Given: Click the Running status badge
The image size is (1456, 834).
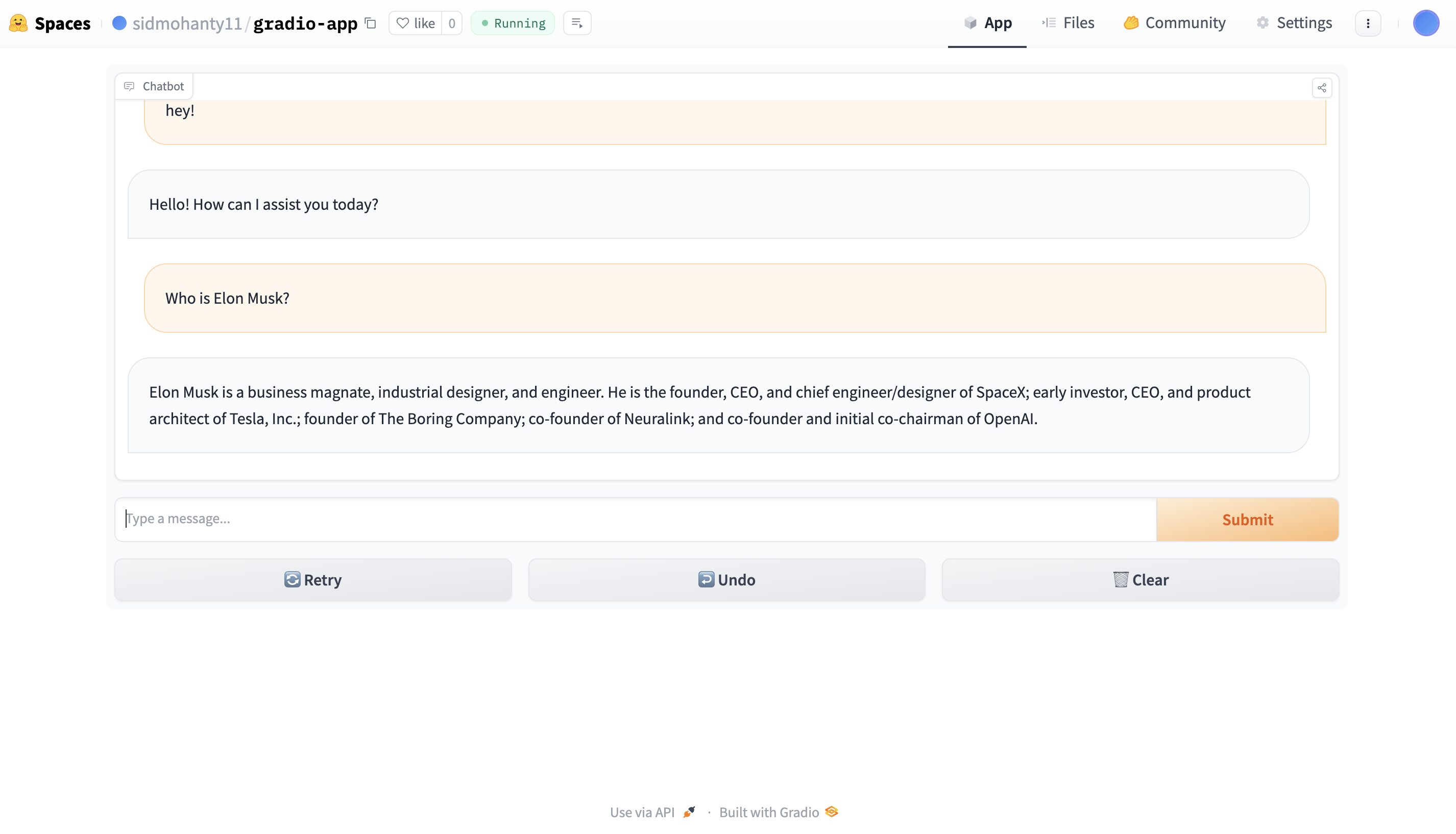Looking at the screenshot, I should 513,23.
